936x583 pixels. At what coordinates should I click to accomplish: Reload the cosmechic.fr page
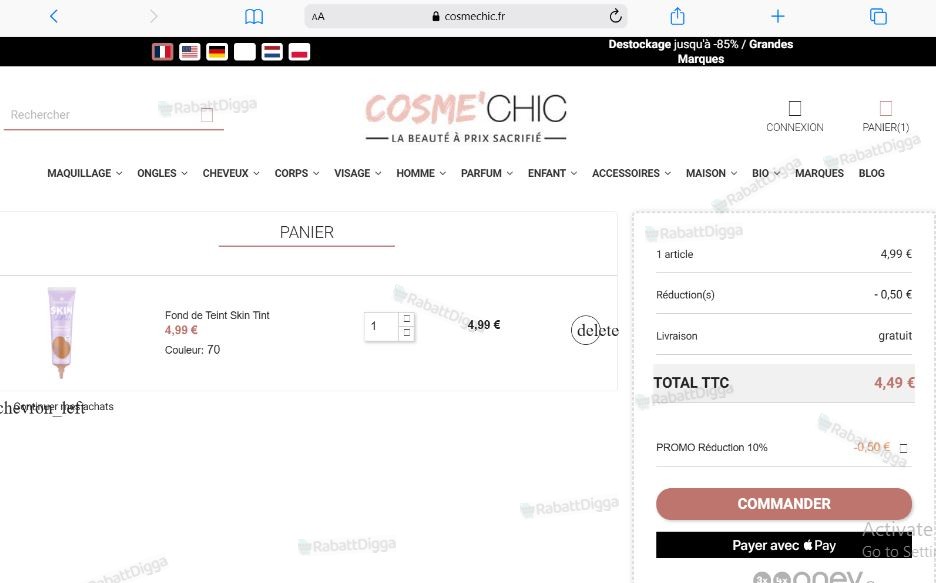[615, 16]
